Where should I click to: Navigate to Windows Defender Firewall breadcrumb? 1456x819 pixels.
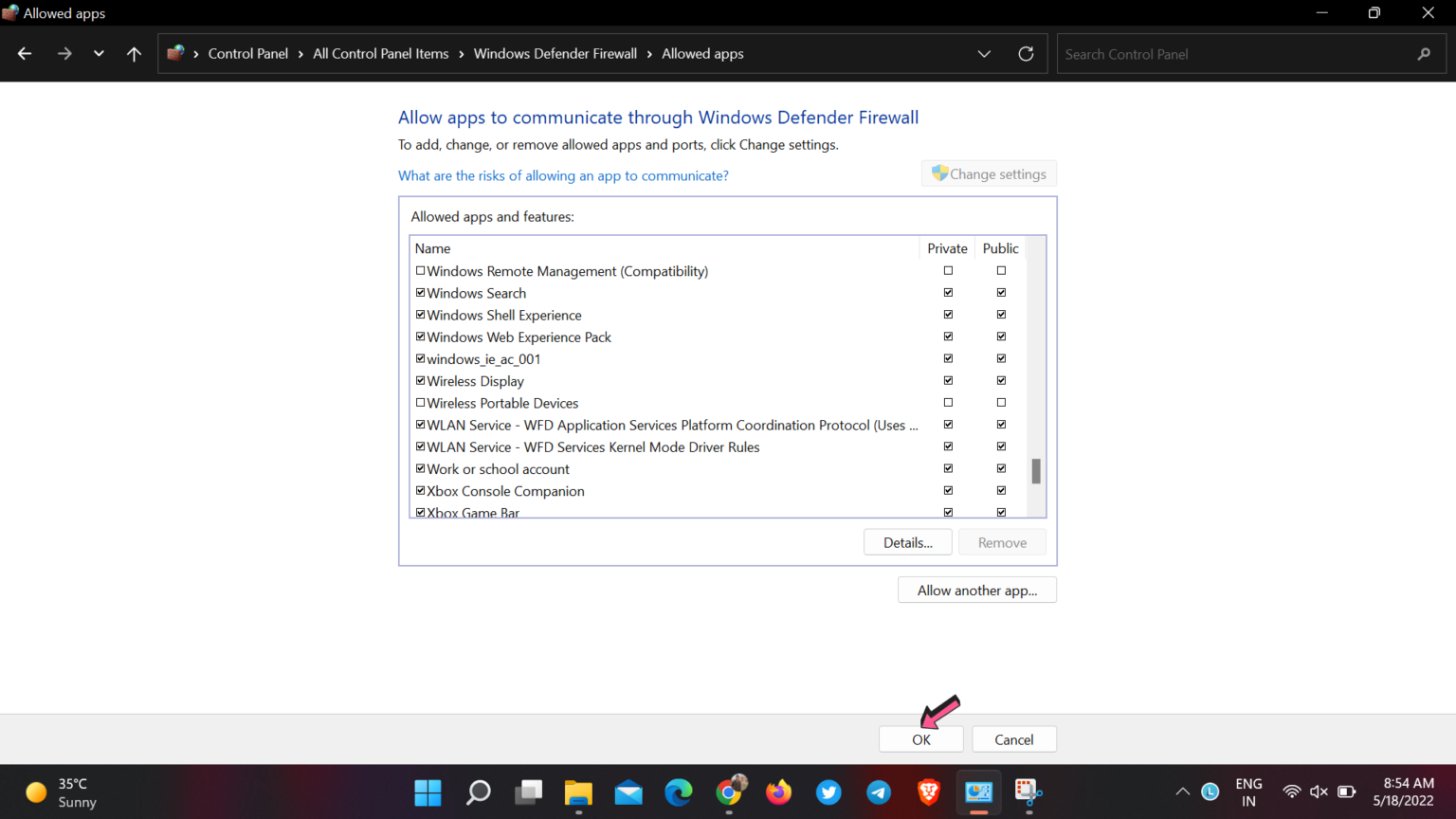555,53
